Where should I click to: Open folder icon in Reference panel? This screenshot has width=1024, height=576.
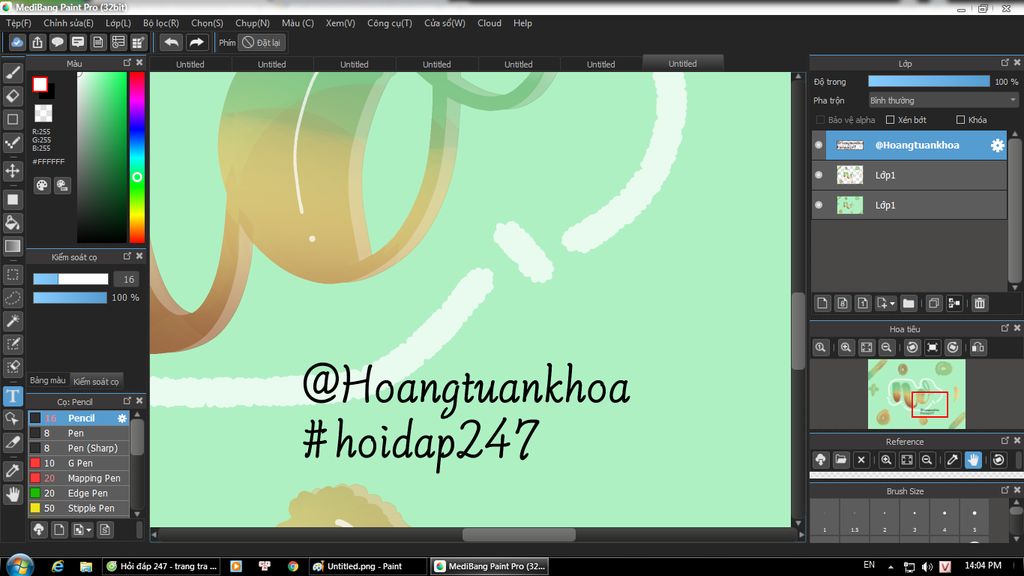coord(841,460)
